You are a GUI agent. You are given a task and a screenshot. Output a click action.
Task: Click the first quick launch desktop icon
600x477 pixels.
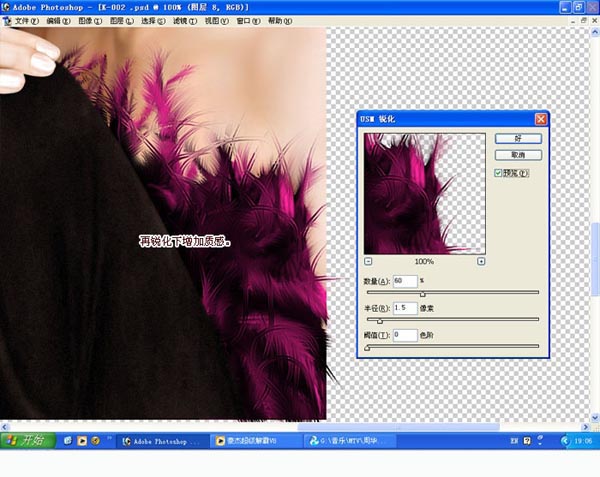(x=68, y=441)
